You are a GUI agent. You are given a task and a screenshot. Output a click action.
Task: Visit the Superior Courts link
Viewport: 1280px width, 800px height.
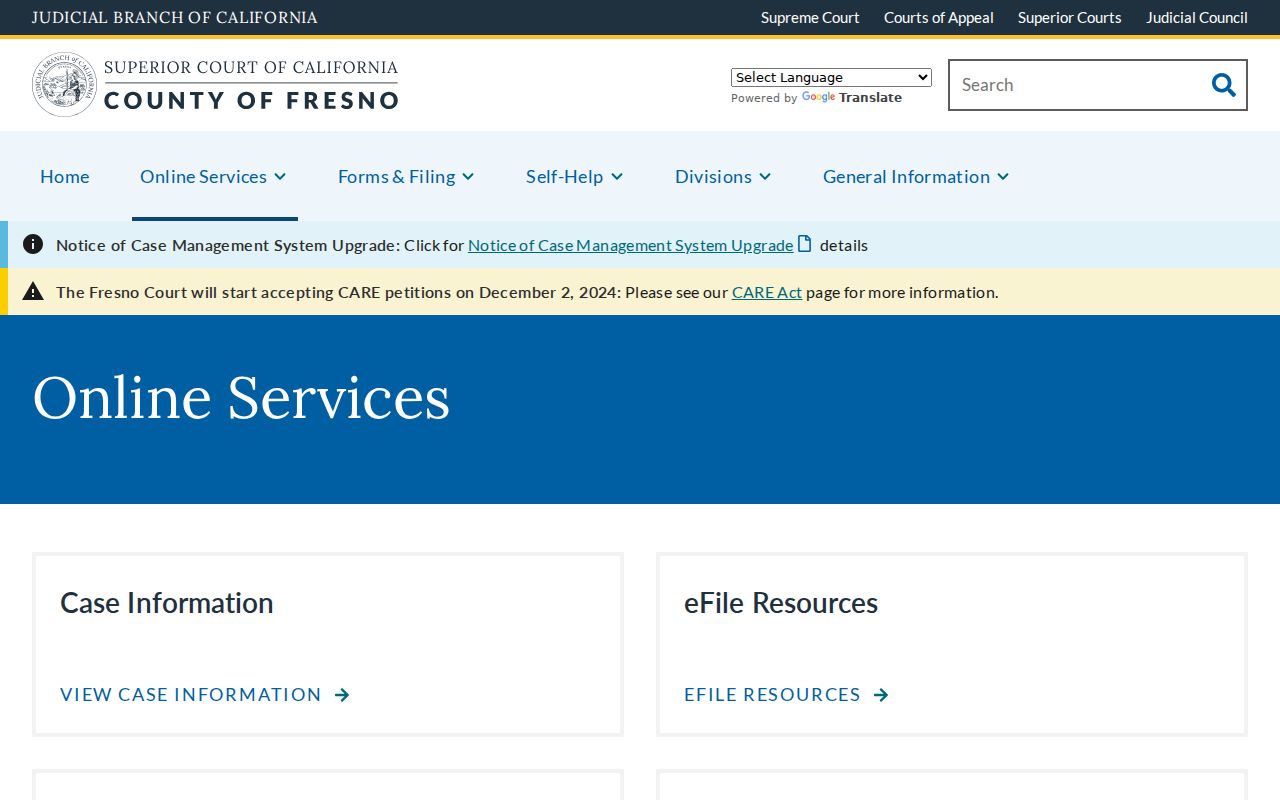point(1070,17)
